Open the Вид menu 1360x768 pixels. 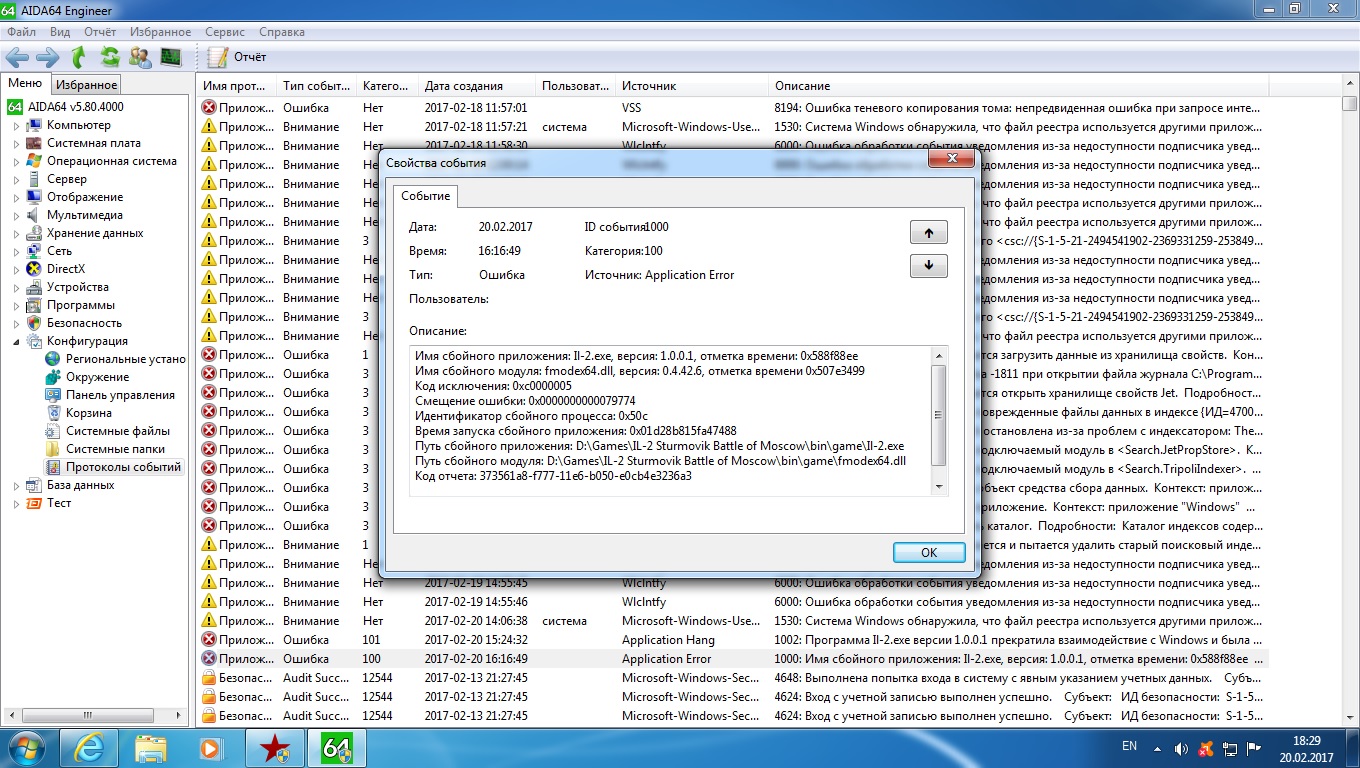pyautogui.click(x=60, y=32)
